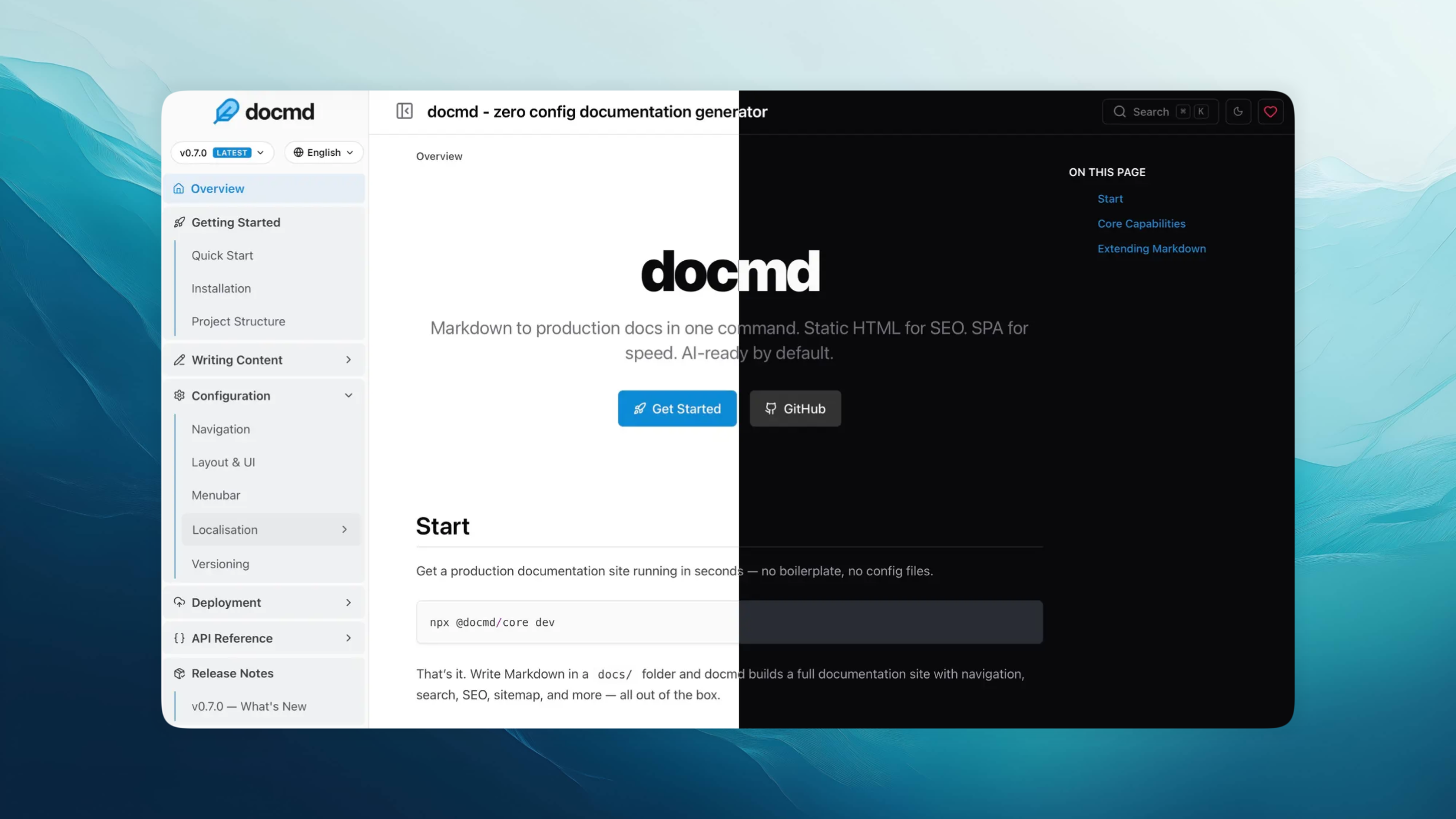Click the home icon next to Overview
The height and width of the screenshot is (819, 1456).
[x=178, y=188]
